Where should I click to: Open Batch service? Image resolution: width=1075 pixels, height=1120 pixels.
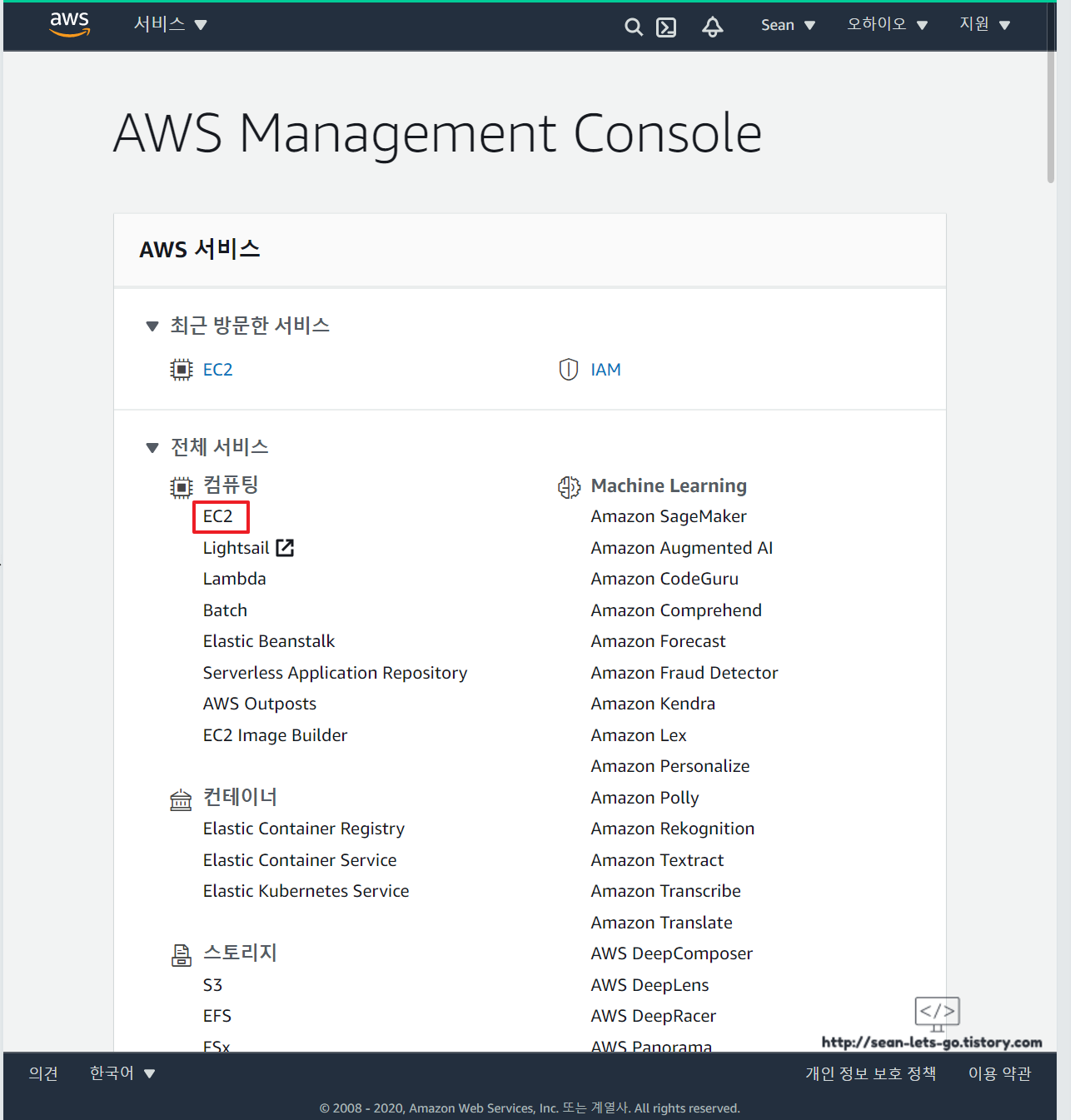tap(225, 610)
